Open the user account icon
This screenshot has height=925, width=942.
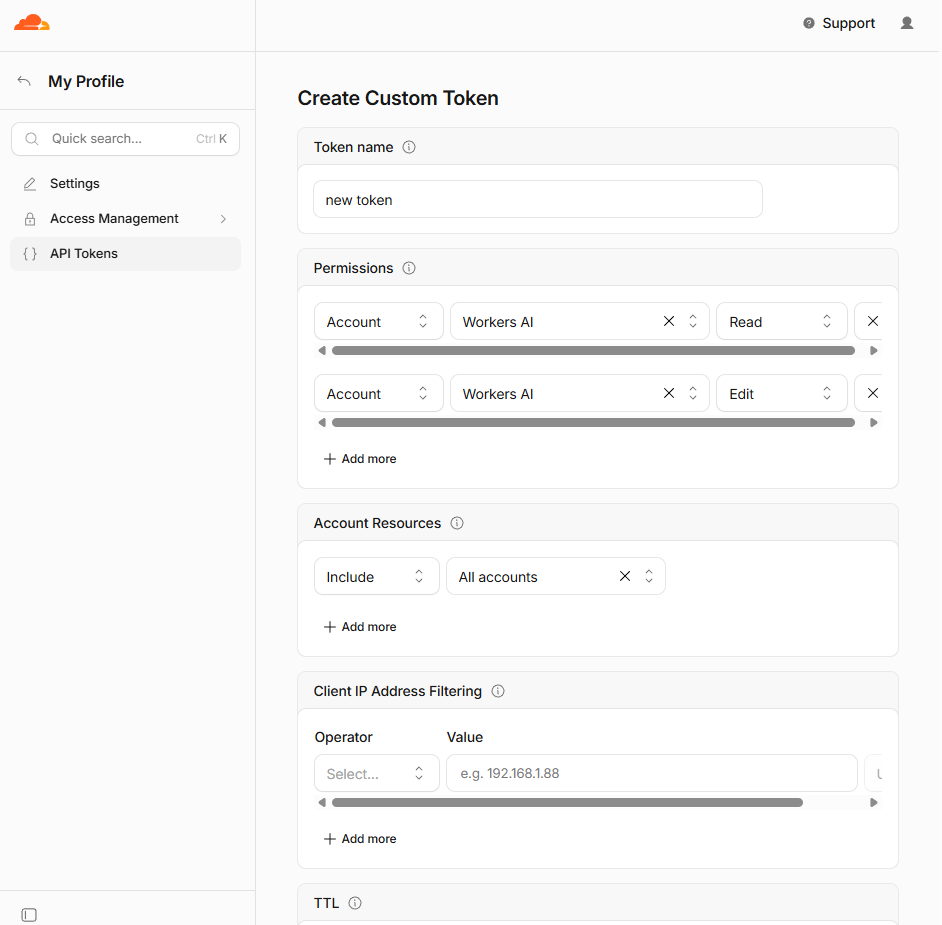[x=907, y=23]
